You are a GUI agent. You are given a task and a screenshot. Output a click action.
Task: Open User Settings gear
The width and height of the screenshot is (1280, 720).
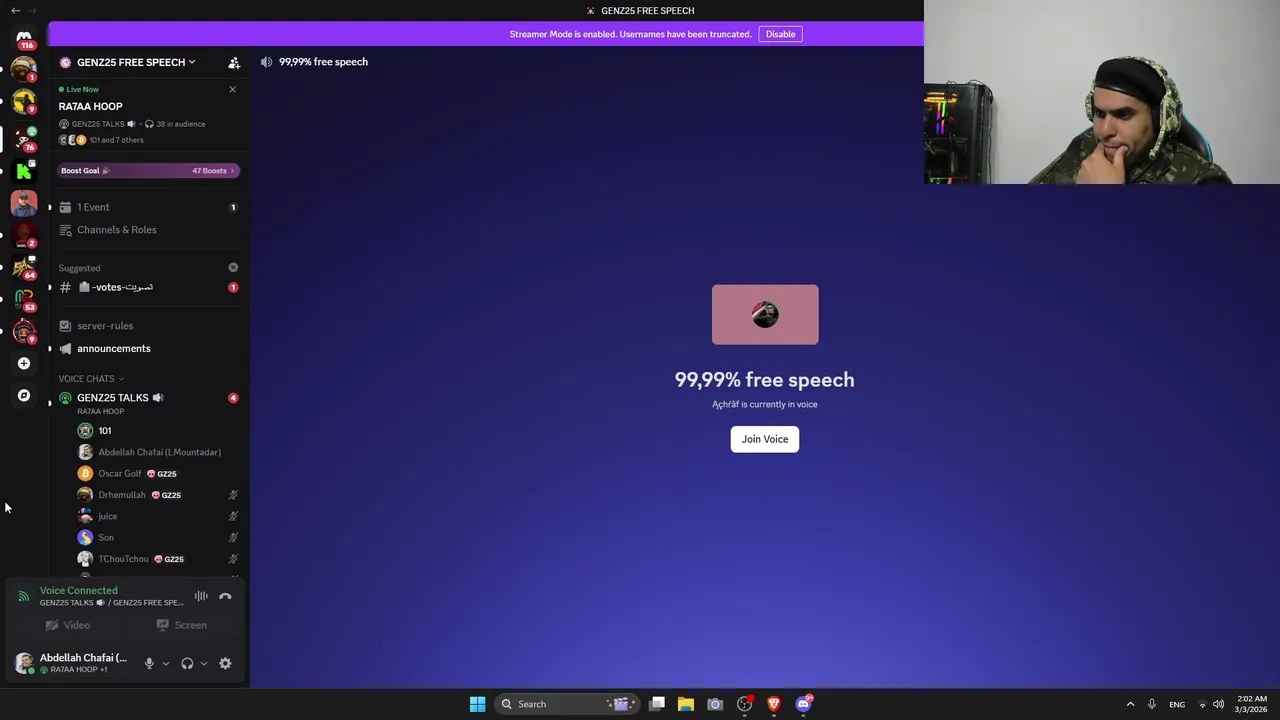tap(225, 663)
